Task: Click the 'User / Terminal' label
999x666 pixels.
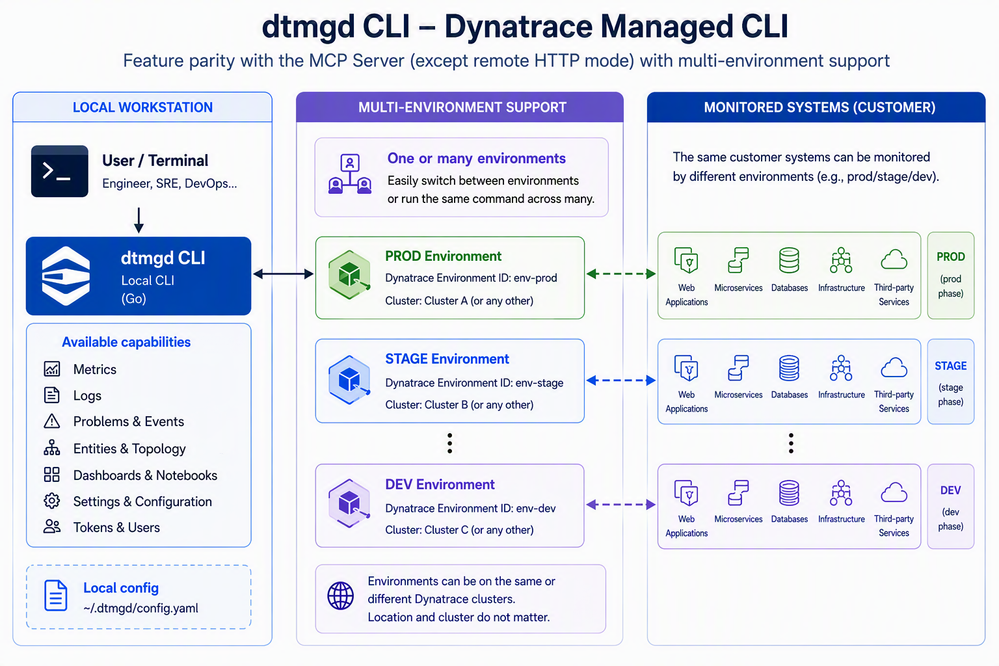Action: pyautogui.click(x=155, y=161)
